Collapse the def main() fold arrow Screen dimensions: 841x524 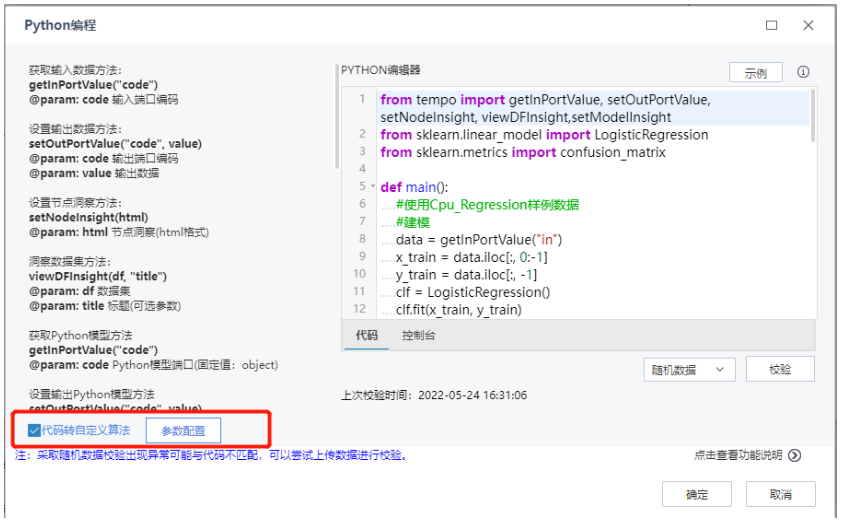pos(372,186)
